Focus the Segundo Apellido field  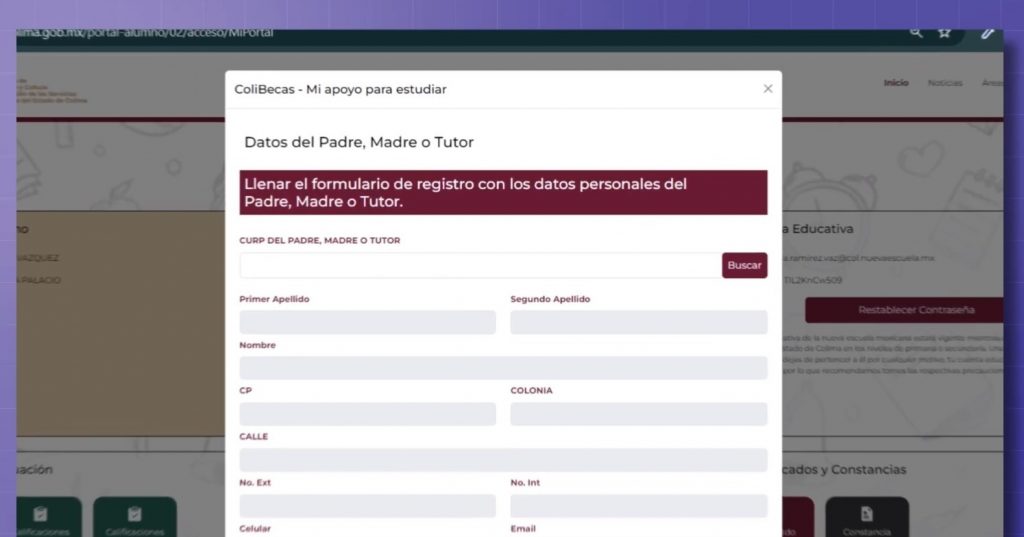click(638, 322)
